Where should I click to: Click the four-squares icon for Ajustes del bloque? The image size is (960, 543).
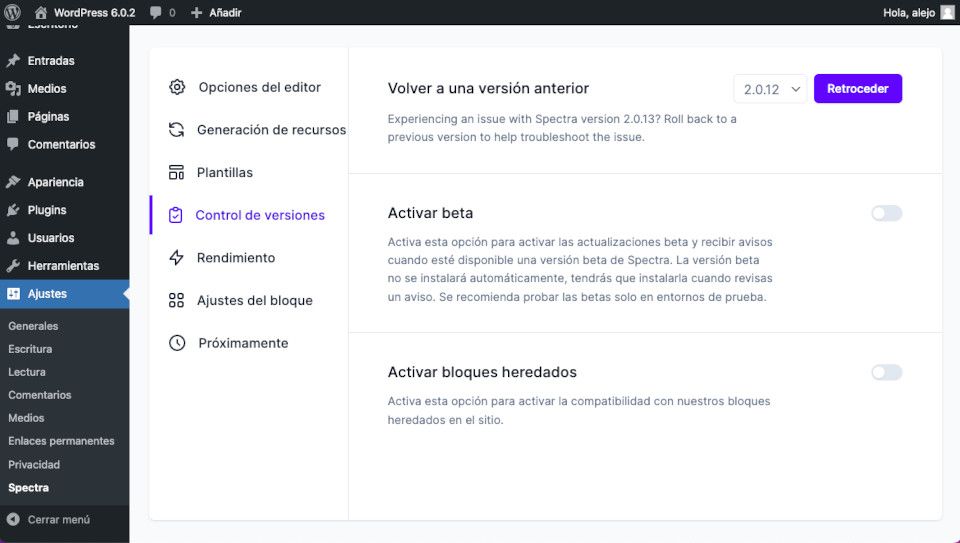(176, 301)
